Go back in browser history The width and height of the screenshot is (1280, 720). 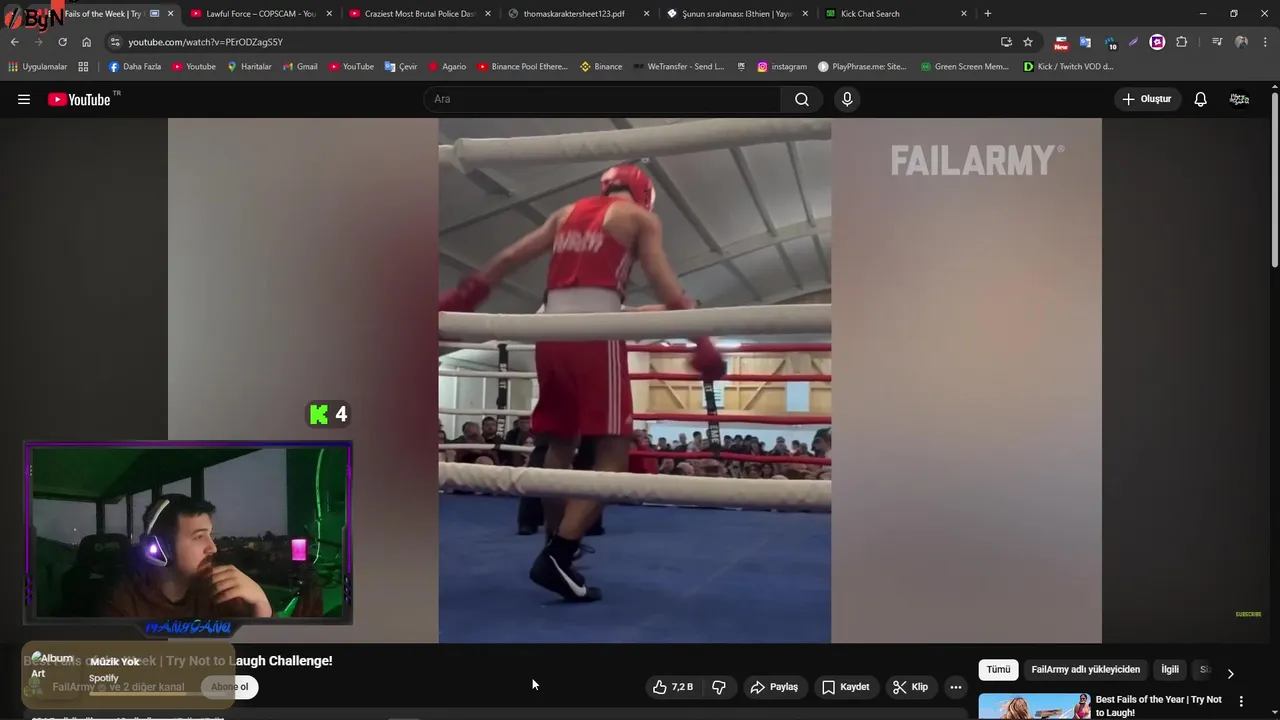14,42
